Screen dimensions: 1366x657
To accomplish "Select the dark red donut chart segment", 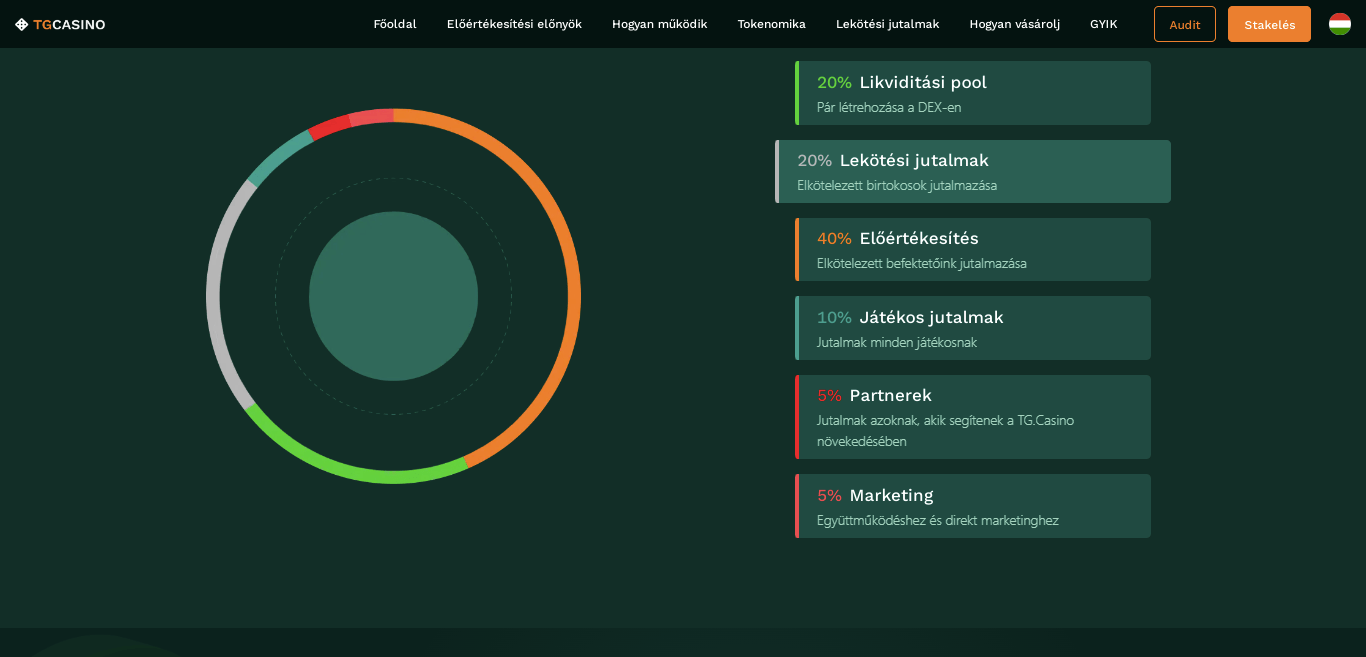I will [330, 126].
